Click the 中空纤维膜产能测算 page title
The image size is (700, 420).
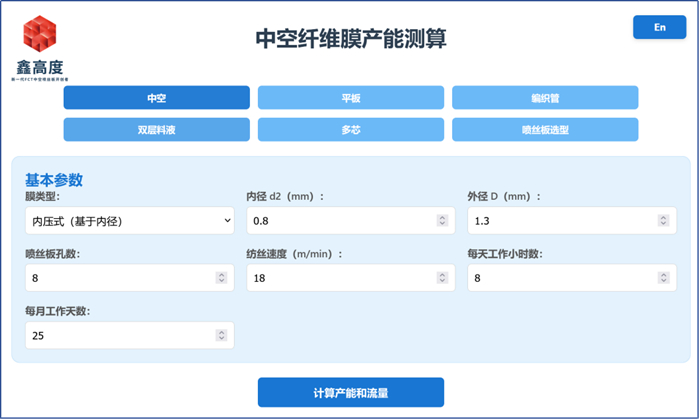click(x=351, y=38)
